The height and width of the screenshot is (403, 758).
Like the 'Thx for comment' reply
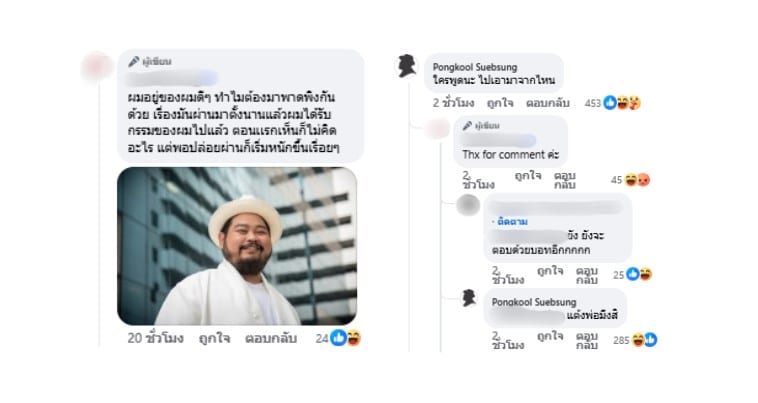point(527,176)
